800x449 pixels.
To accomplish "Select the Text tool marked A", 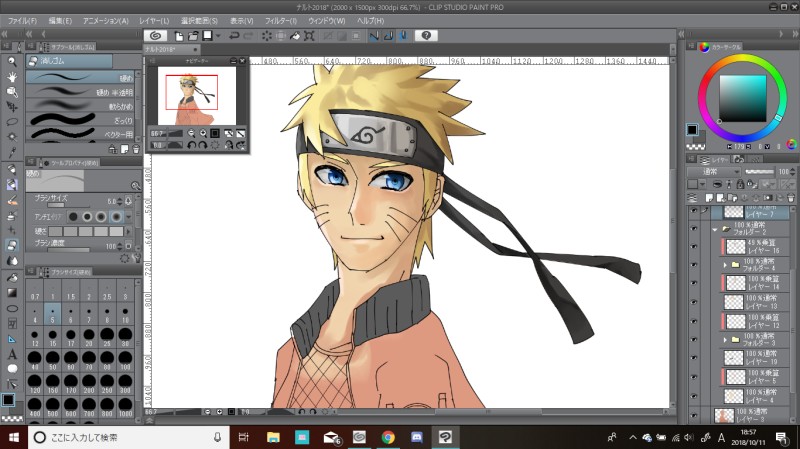I will tap(12, 354).
